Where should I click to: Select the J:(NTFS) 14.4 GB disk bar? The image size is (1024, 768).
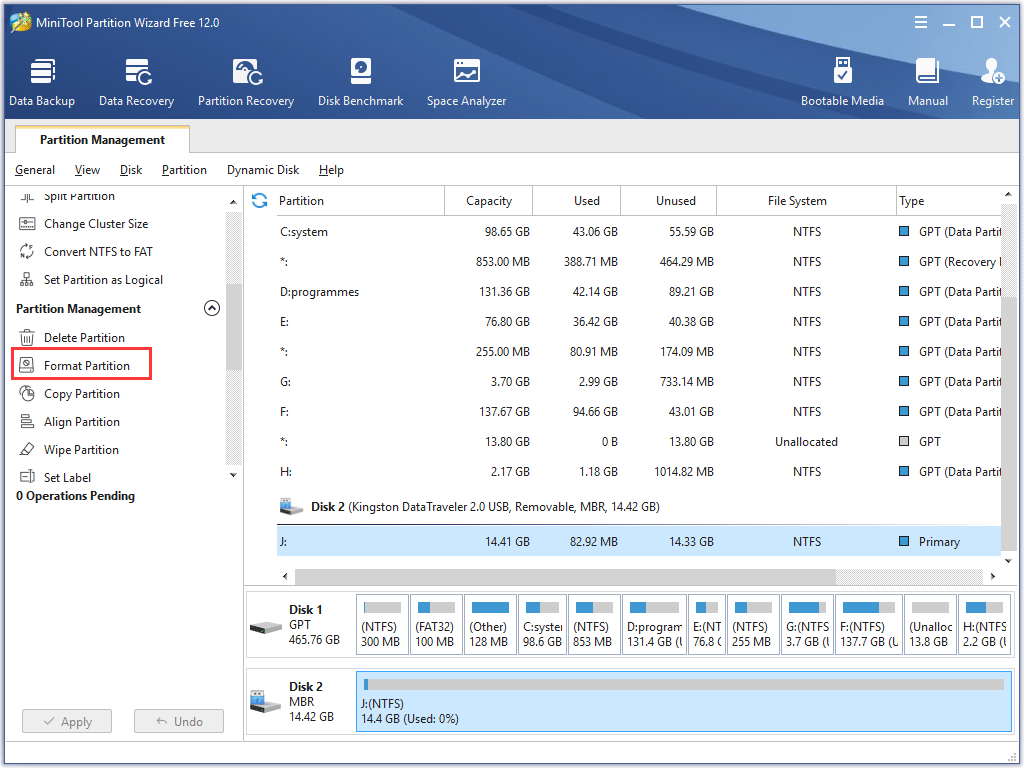(x=684, y=701)
